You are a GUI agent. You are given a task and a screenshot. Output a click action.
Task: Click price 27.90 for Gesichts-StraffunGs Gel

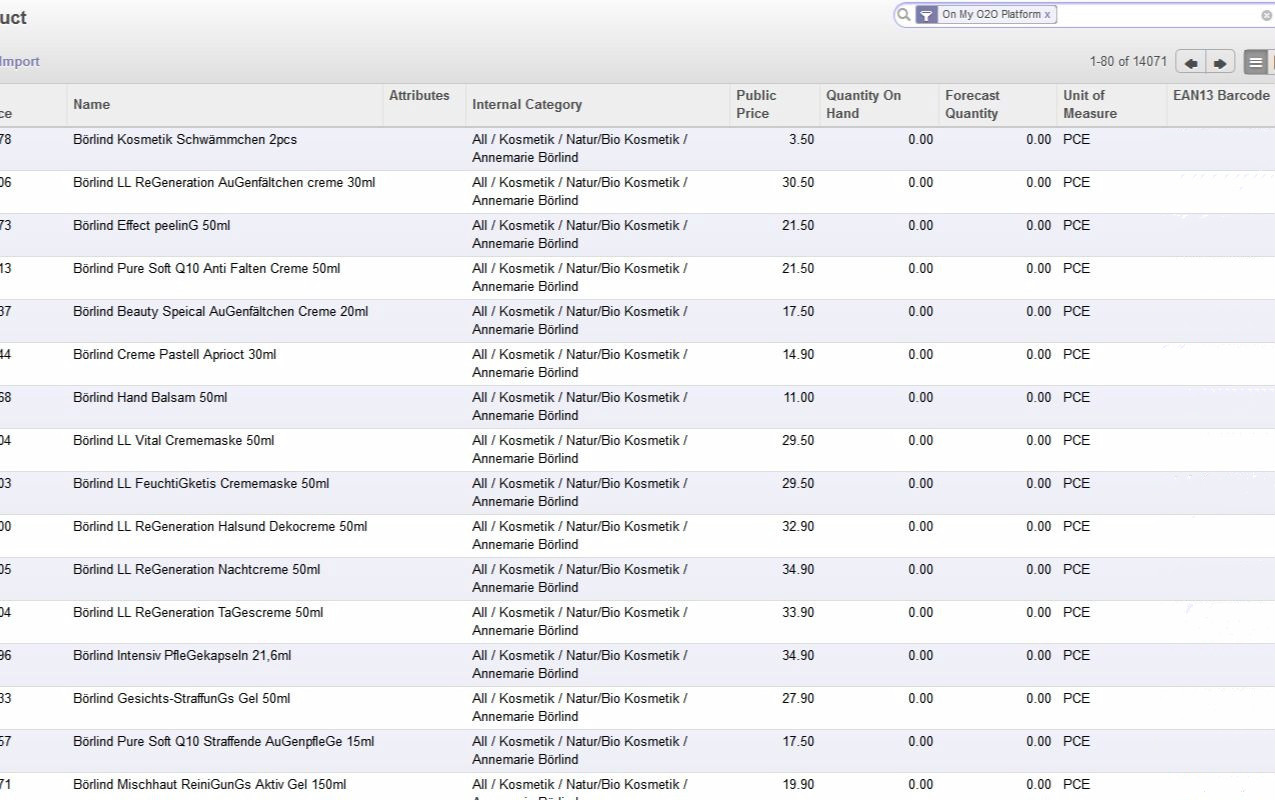click(x=798, y=699)
